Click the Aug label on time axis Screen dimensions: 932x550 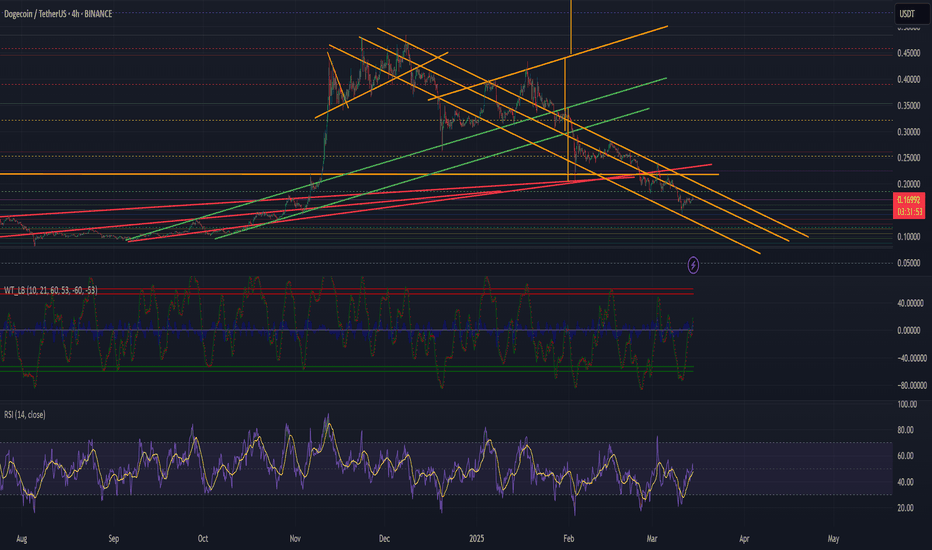pyautogui.click(x=22, y=539)
